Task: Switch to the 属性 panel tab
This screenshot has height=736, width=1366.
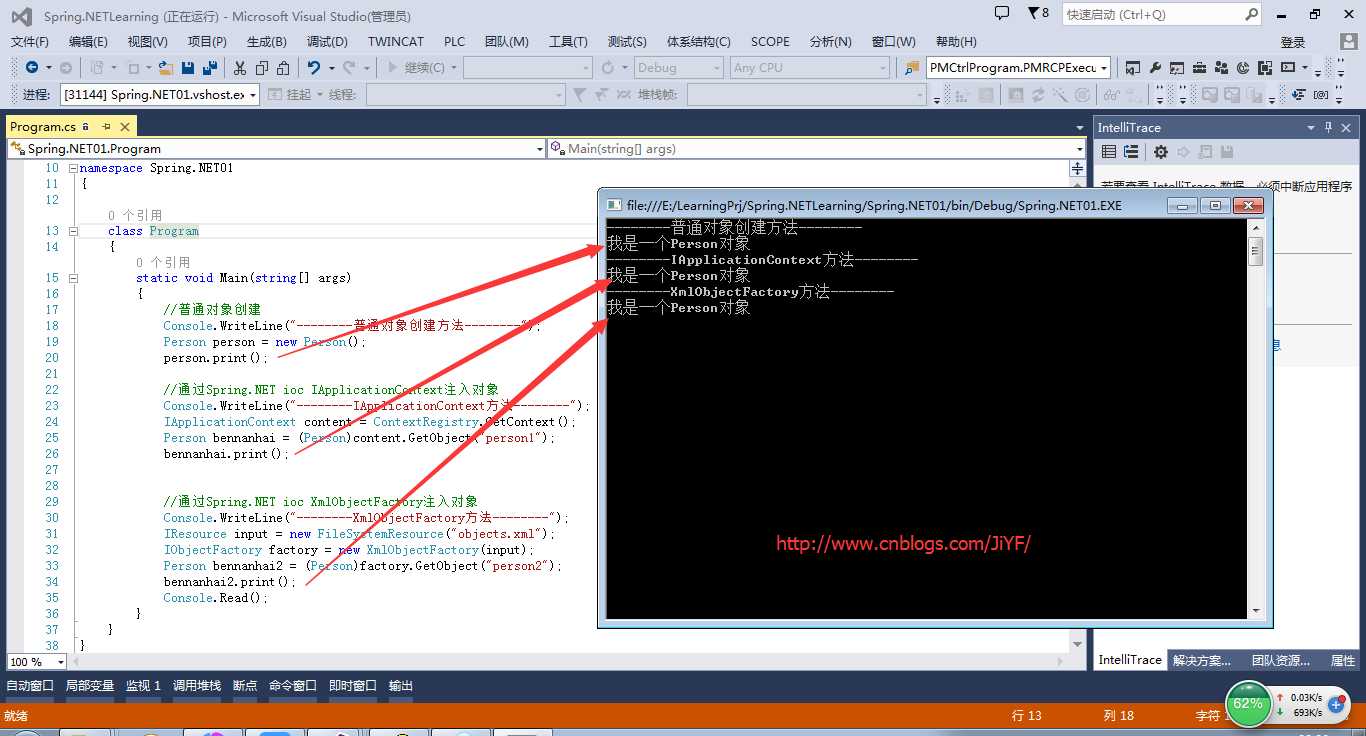Action: click(x=1343, y=660)
